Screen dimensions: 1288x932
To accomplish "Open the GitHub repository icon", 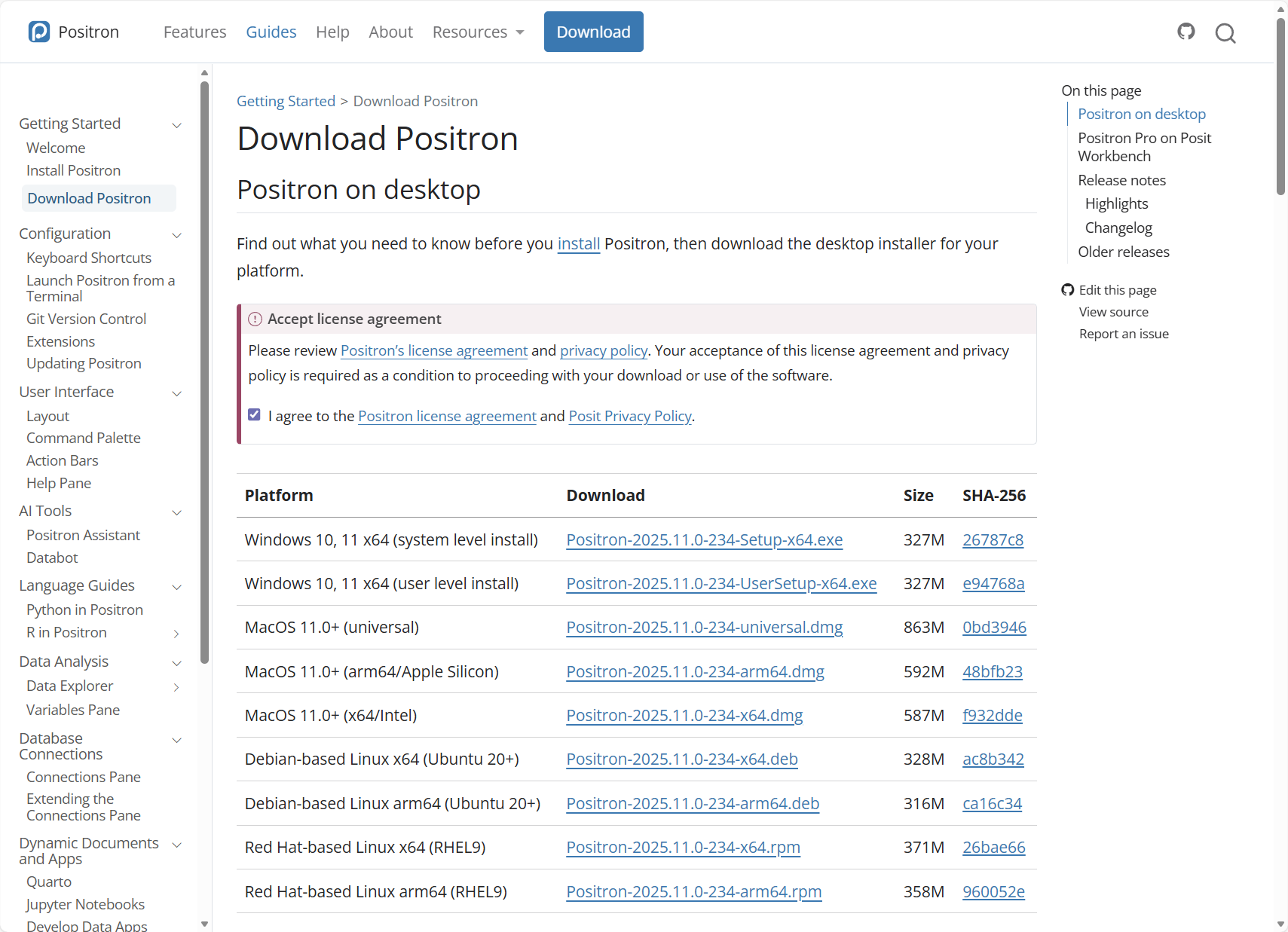I will [1186, 32].
